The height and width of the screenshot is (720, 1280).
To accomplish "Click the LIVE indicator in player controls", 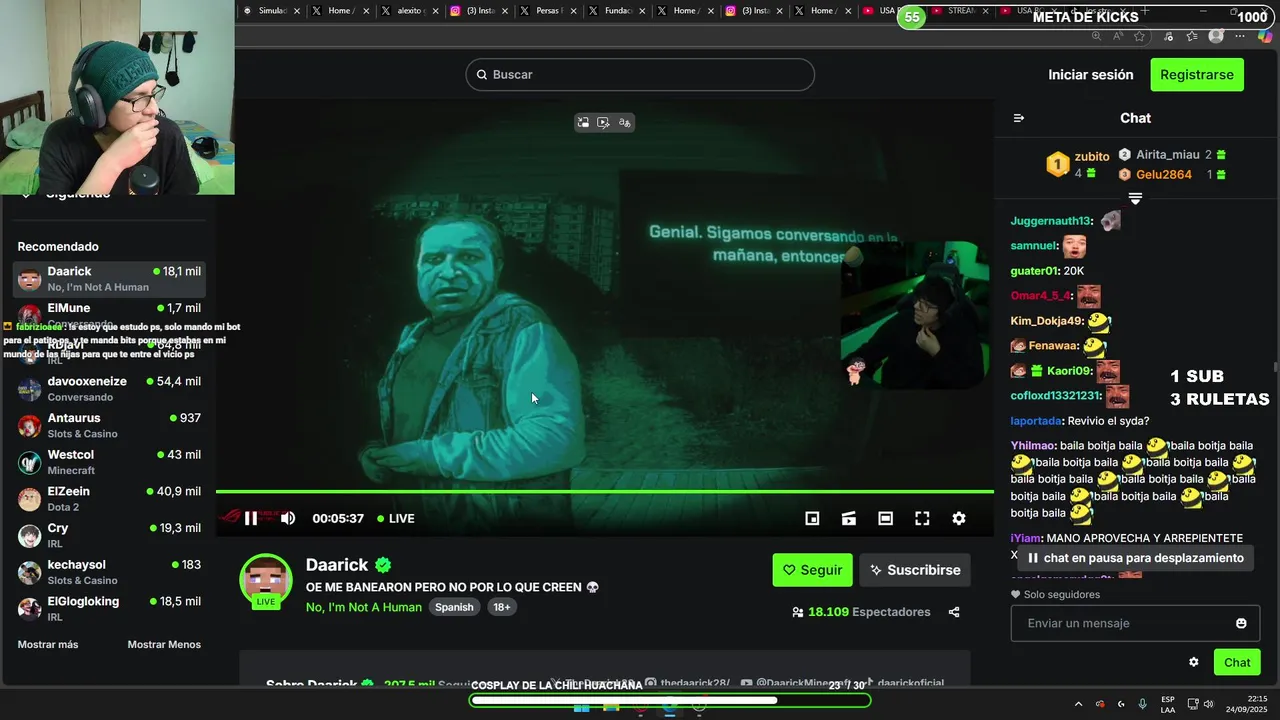I will [x=396, y=518].
